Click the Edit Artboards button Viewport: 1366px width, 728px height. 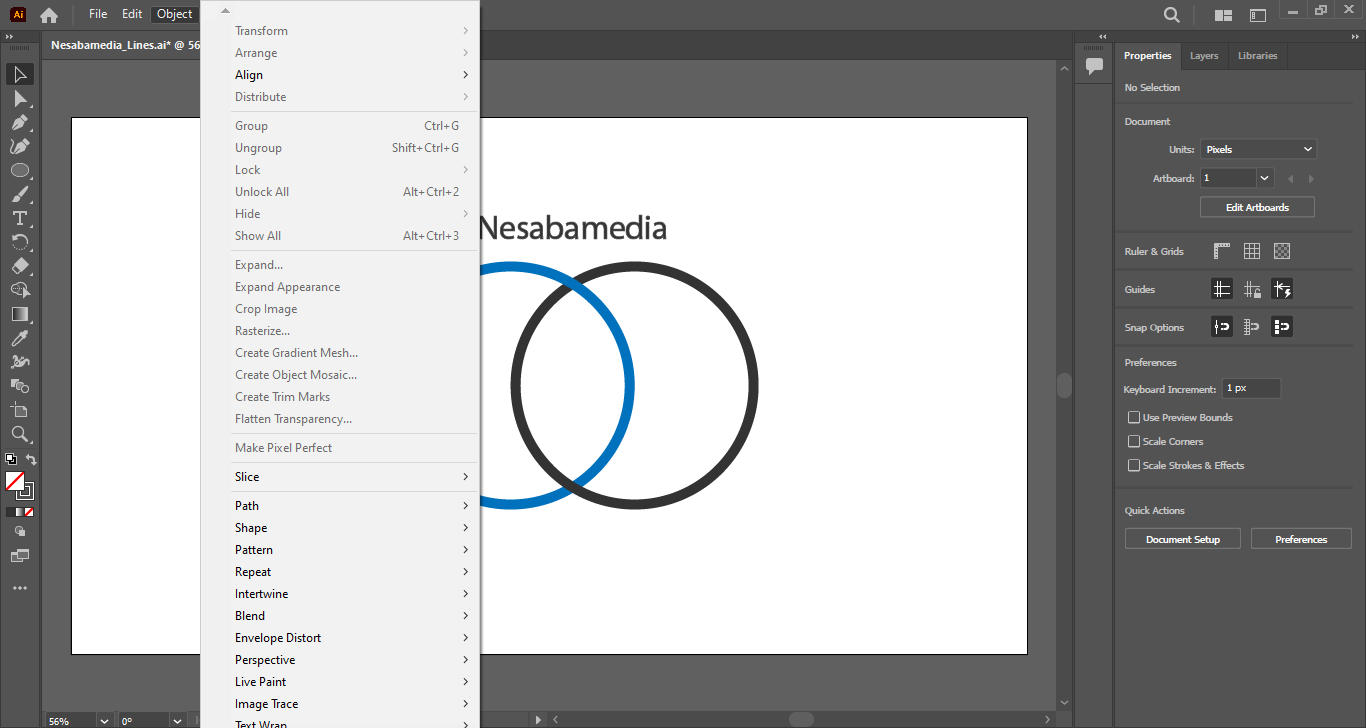point(1256,208)
